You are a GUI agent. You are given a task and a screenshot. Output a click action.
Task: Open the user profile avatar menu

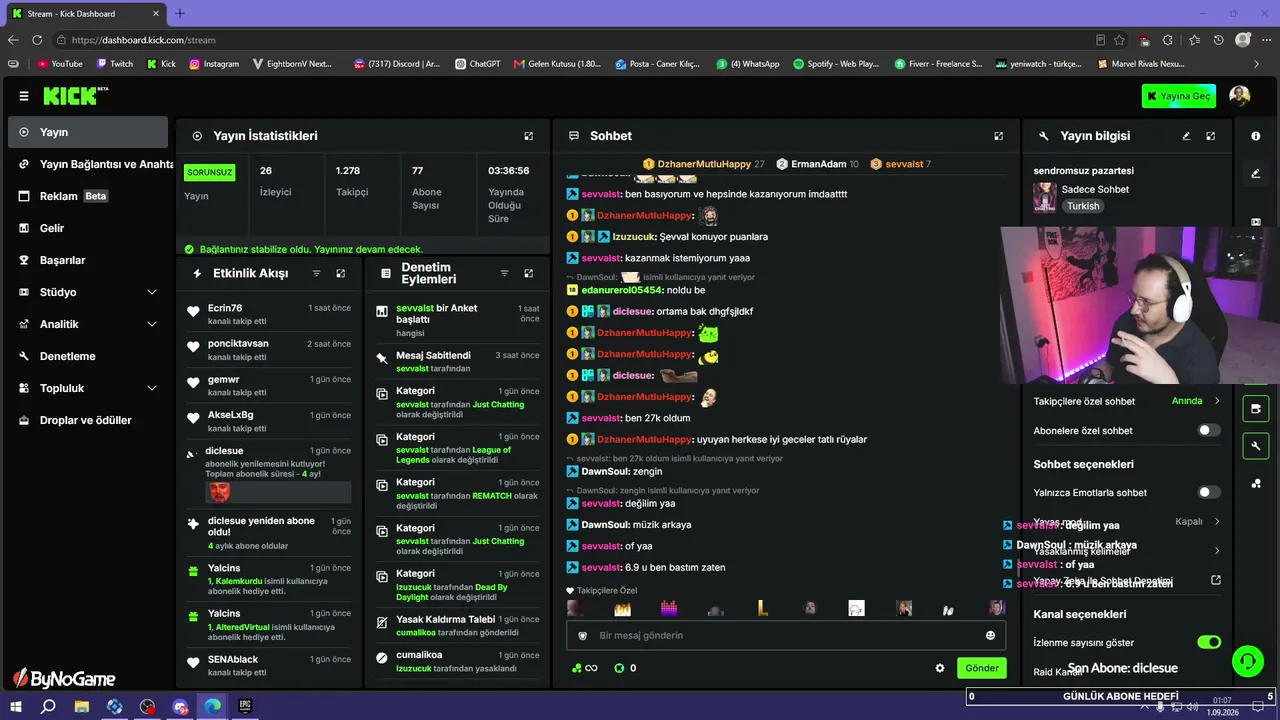(1240, 96)
